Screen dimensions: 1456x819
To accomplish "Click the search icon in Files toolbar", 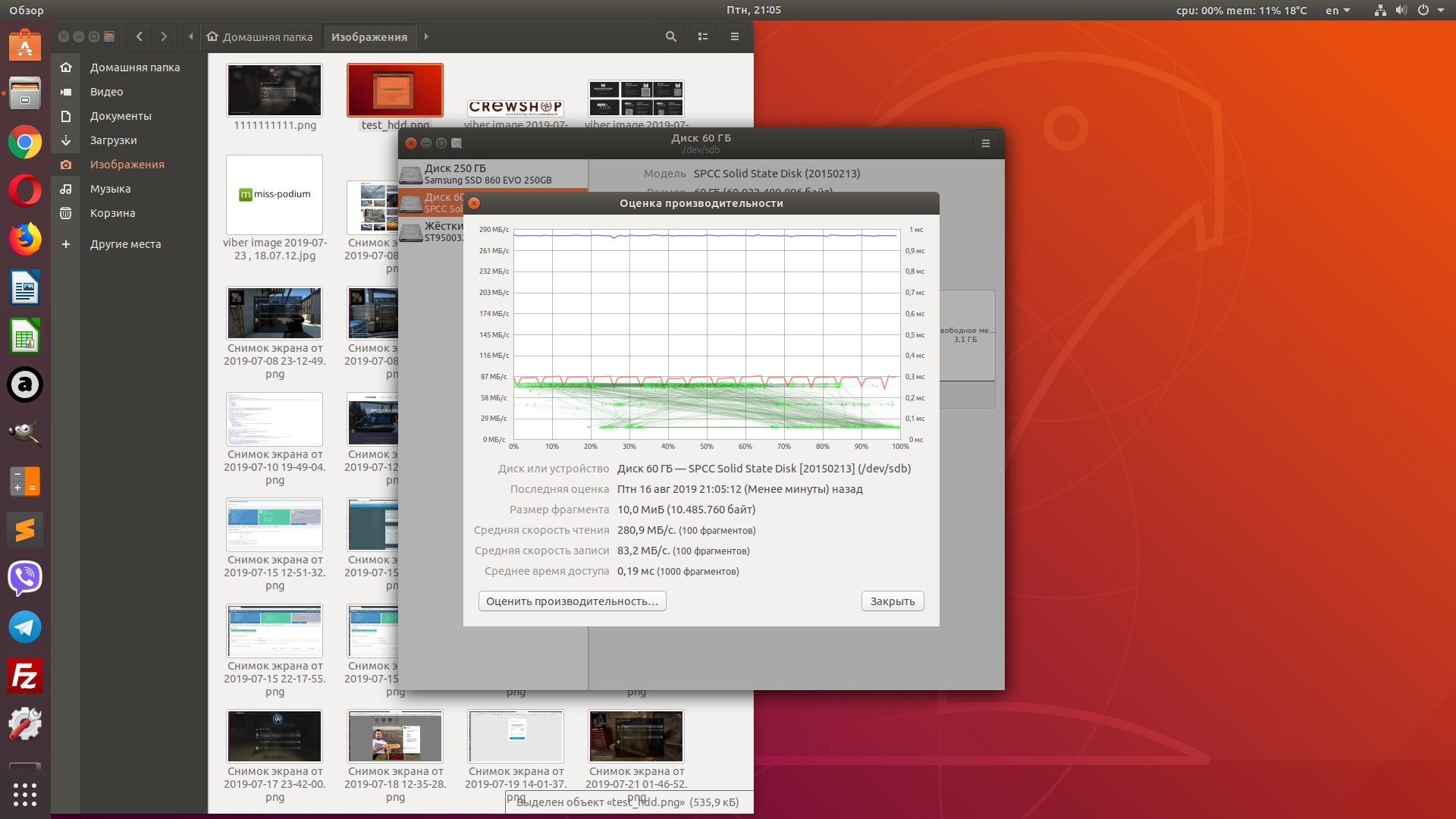I will tap(670, 36).
